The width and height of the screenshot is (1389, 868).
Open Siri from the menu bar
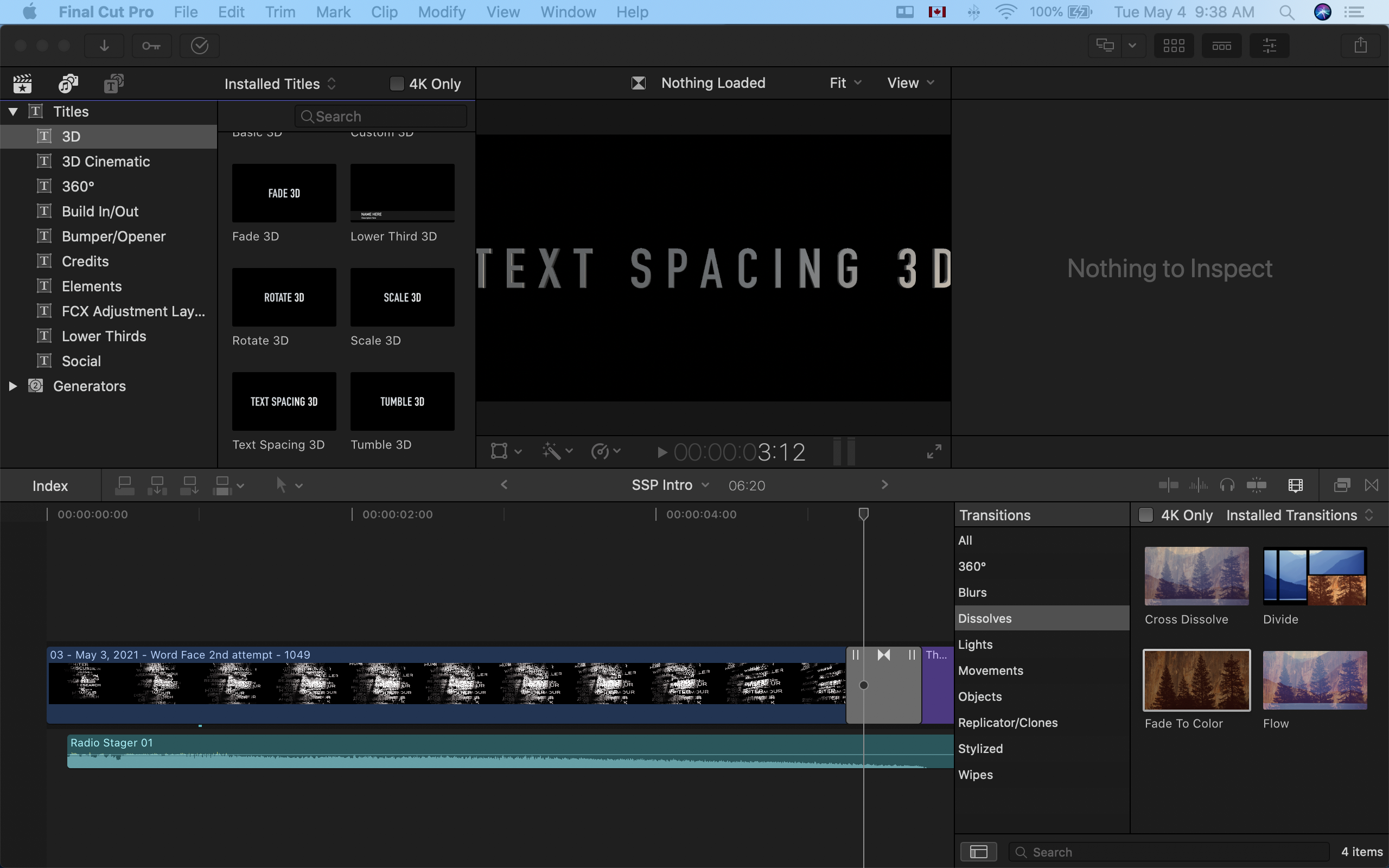(x=1322, y=12)
